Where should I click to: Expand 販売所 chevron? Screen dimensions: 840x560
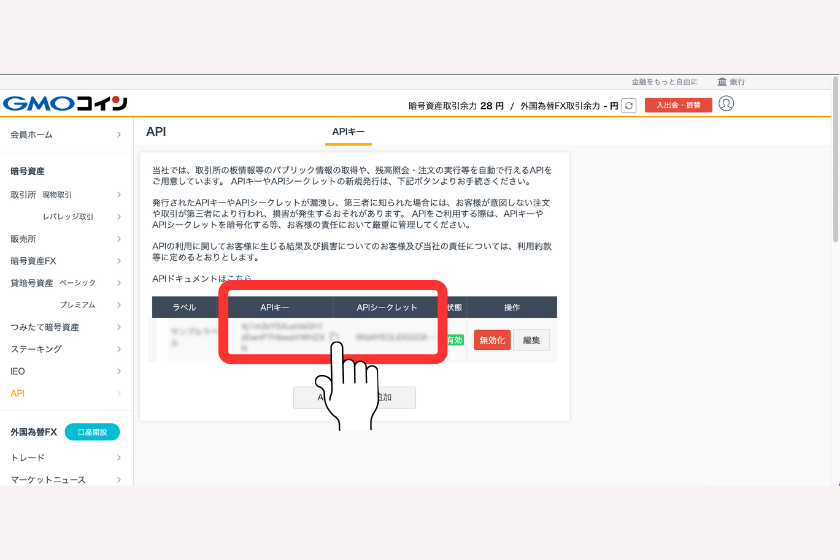pyautogui.click(x=119, y=238)
